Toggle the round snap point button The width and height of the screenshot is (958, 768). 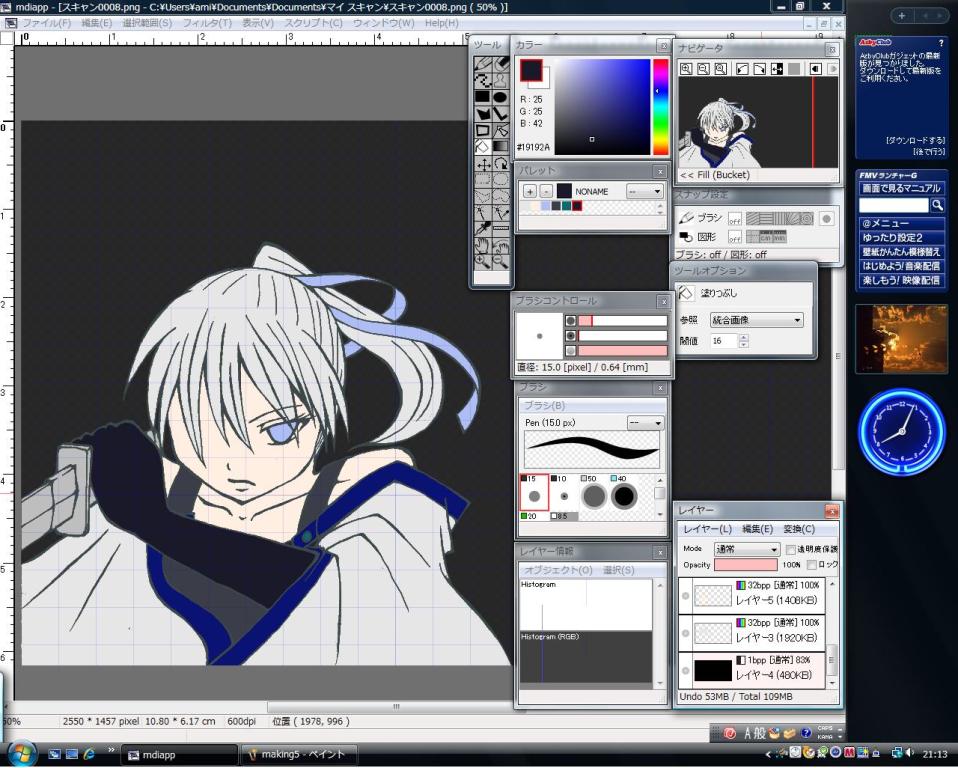point(827,219)
